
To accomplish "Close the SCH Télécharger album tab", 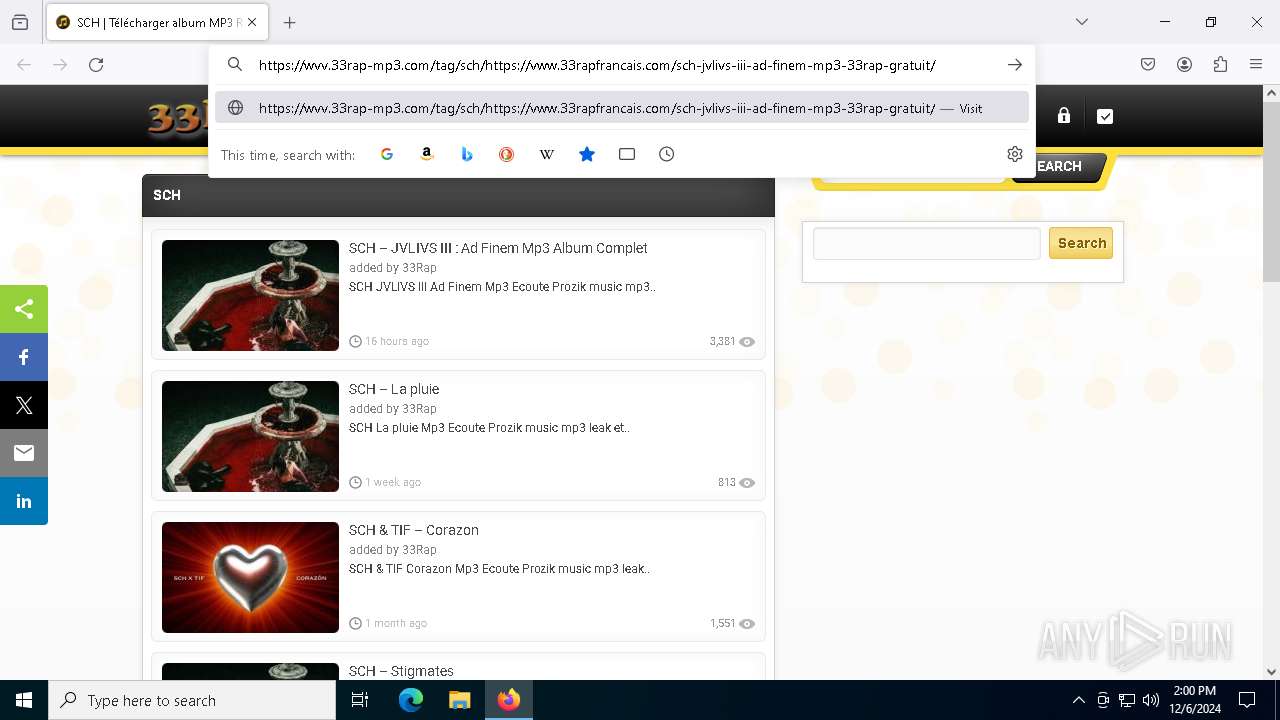I will tap(252, 22).
